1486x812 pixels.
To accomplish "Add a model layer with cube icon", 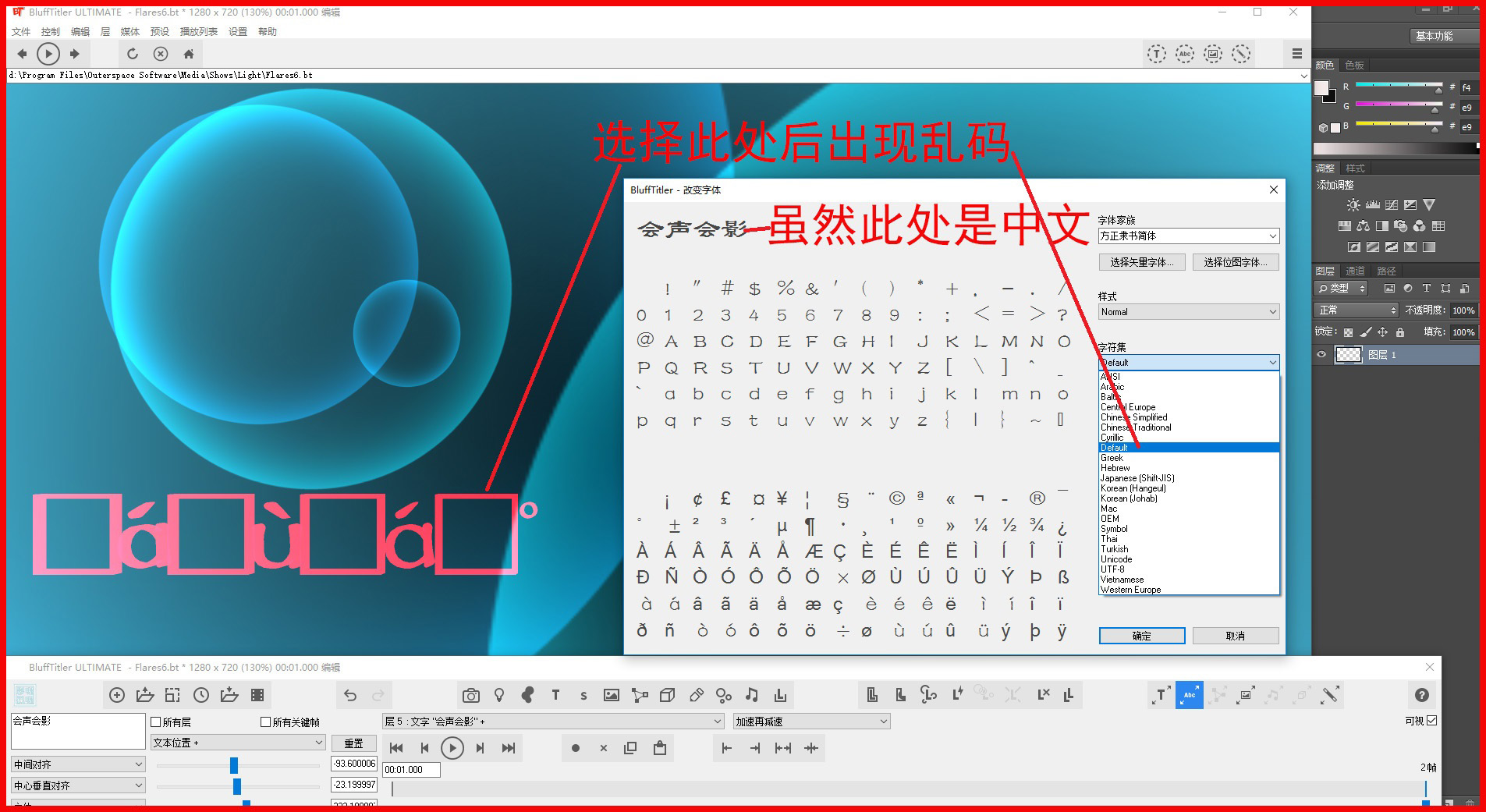I will coord(667,695).
